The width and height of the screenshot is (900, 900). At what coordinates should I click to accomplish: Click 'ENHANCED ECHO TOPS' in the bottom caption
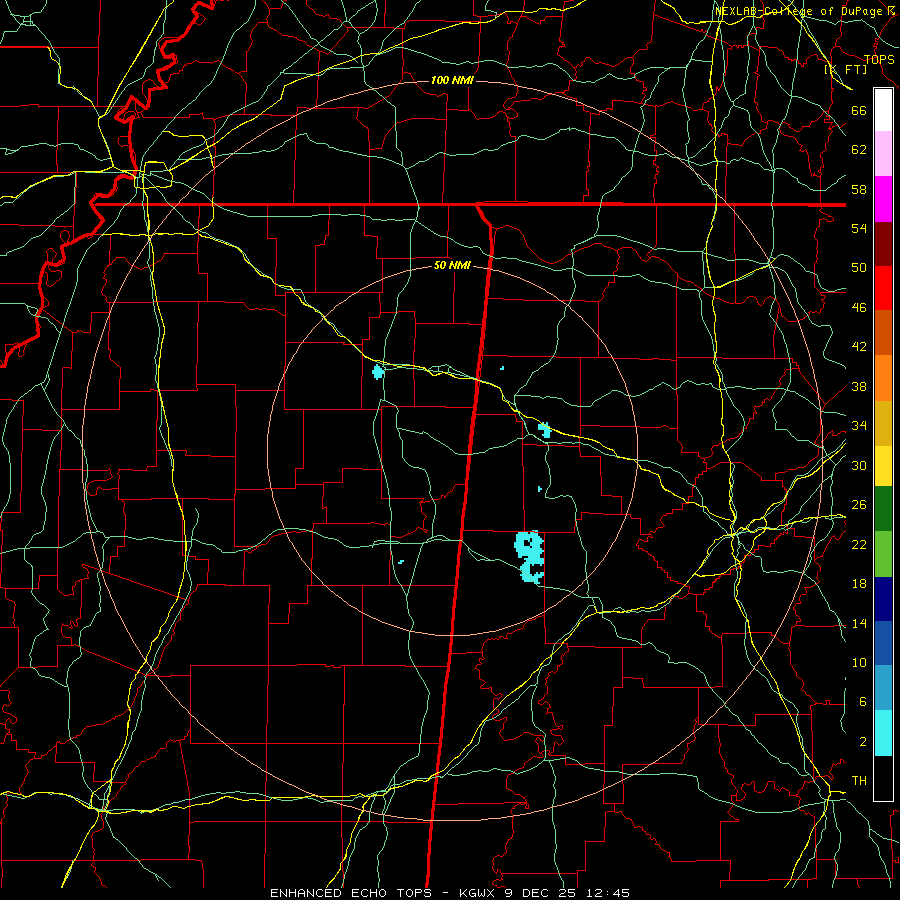coord(351,893)
